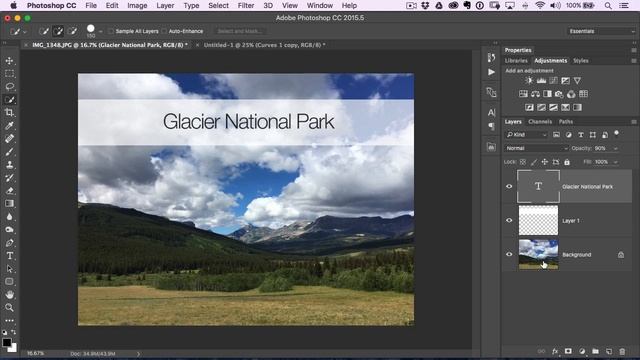Select the Crop tool
640x360 pixels.
click(x=9, y=113)
